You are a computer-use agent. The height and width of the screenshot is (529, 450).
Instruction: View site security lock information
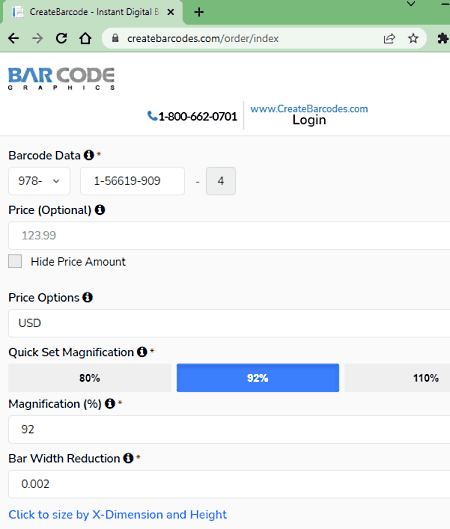pos(115,38)
